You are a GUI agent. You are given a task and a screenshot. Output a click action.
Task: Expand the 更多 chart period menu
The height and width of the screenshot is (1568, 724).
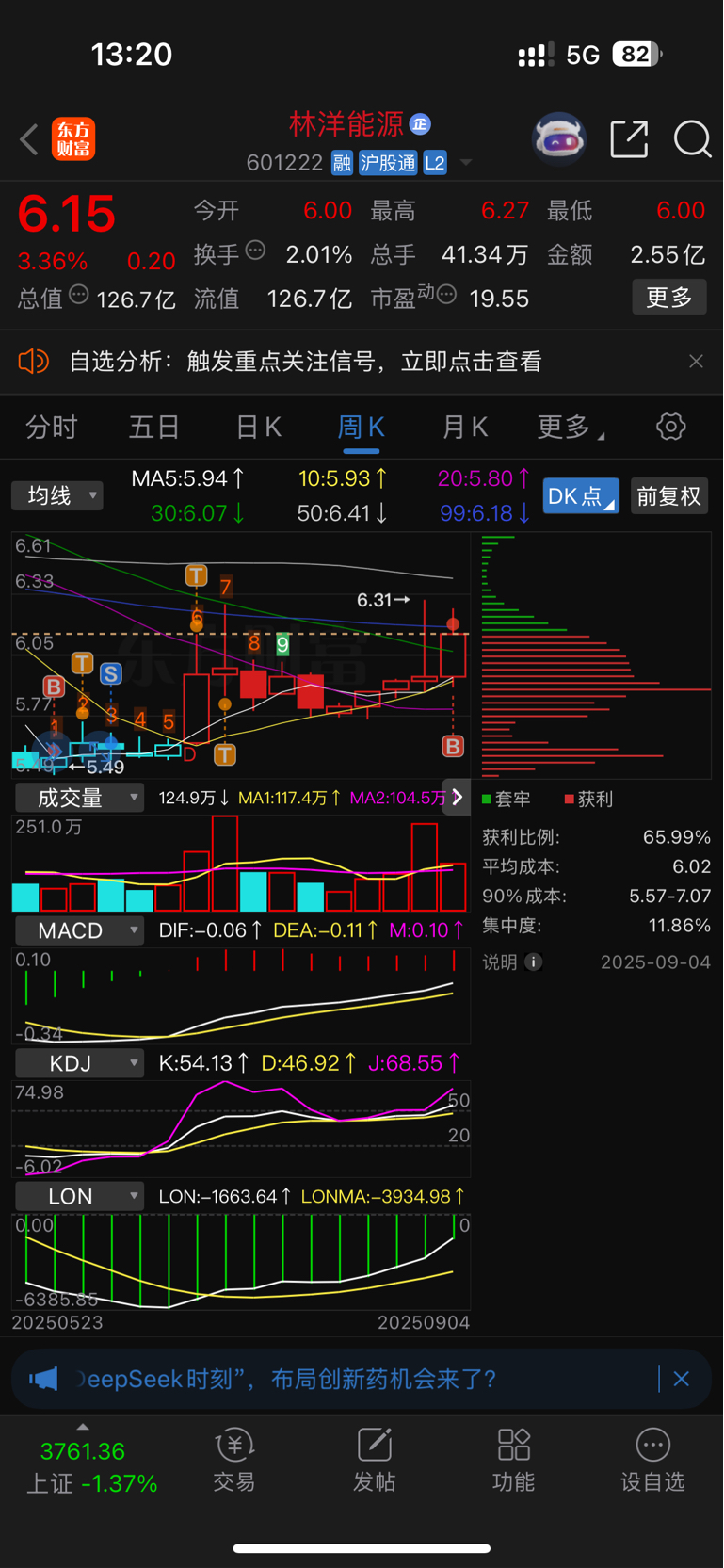571,428
